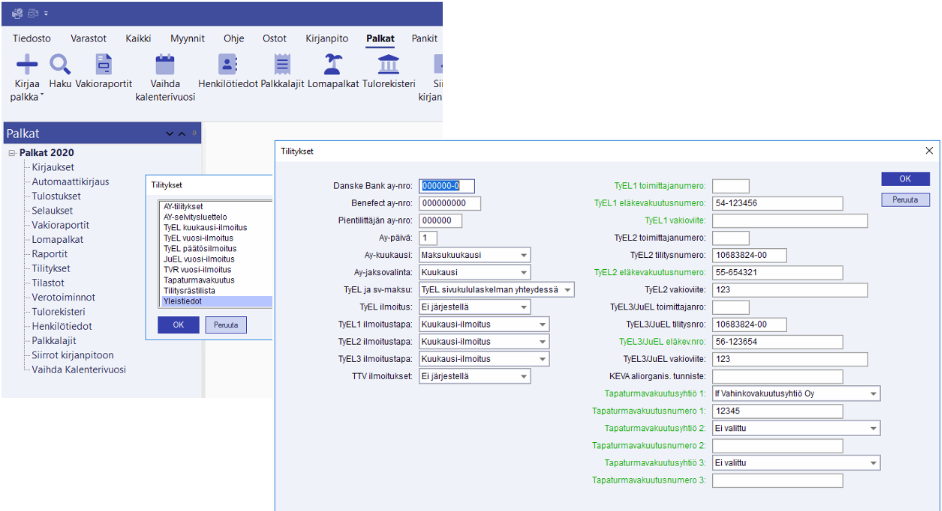
Task: Open Tulorekisteri building icon
Action: click(388, 65)
